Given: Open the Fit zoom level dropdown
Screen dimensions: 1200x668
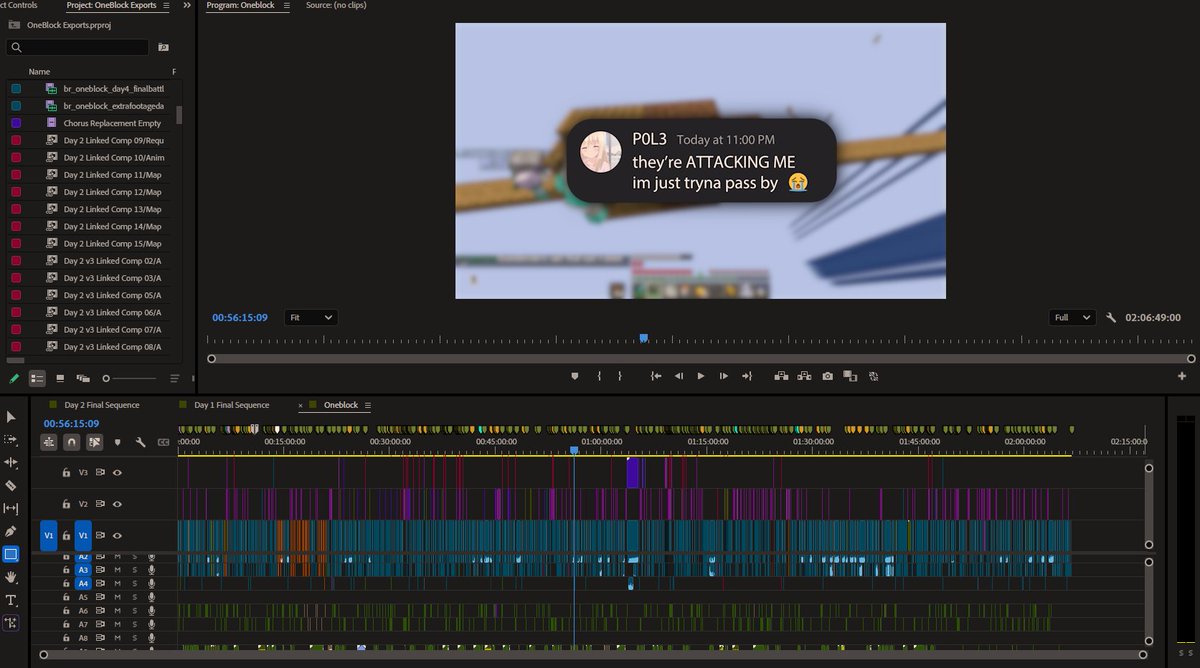Looking at the screenshot, I should (x=310, y=317).
